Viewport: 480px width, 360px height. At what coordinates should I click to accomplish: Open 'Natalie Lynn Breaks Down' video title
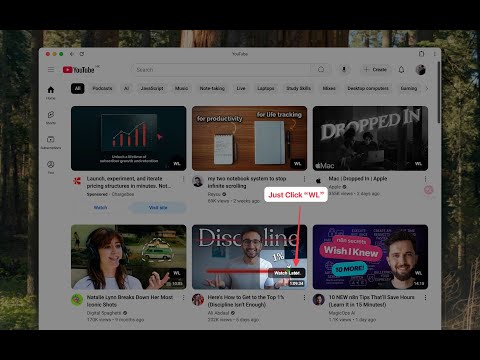coord(130,301)
